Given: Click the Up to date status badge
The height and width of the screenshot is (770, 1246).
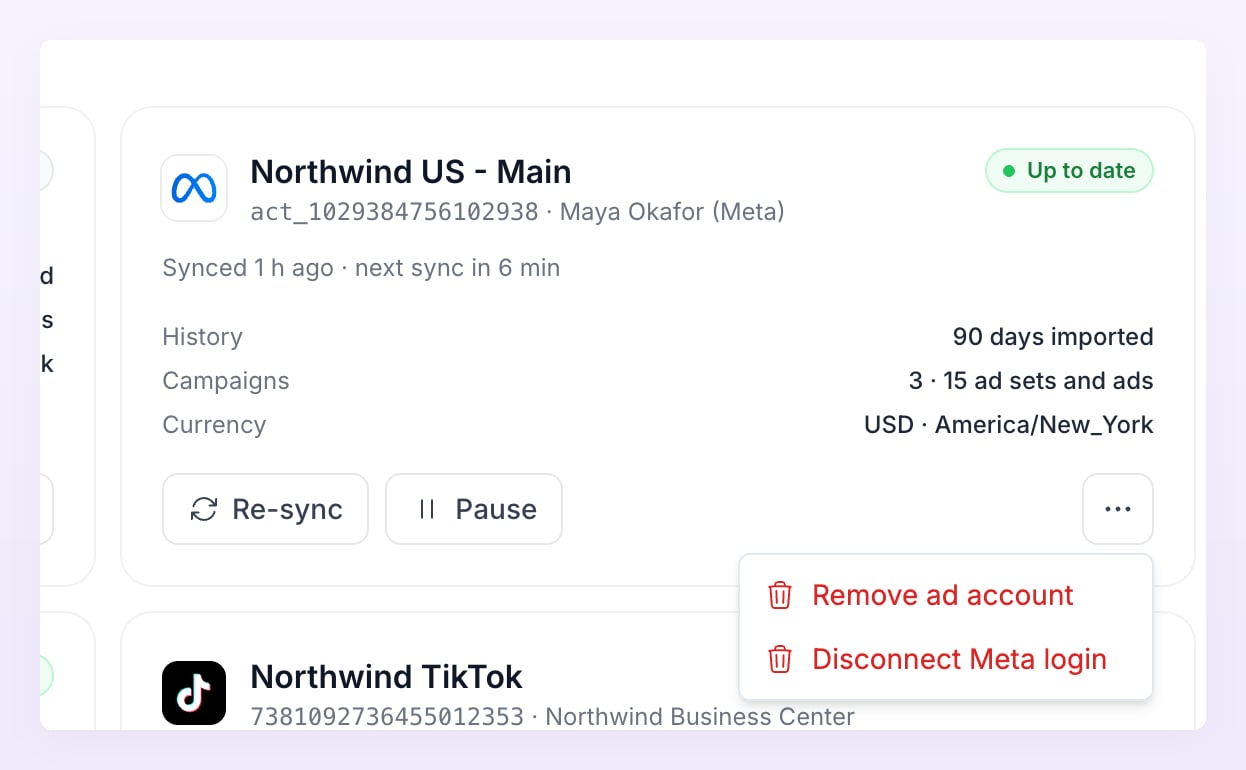Looking at the screenshot, I should pyautogui.click(x=1069, y=170).
